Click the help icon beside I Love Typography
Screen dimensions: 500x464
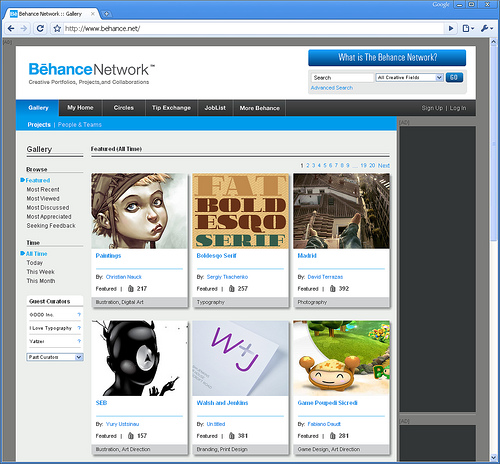pyautogui.click(x=79, y=328)
